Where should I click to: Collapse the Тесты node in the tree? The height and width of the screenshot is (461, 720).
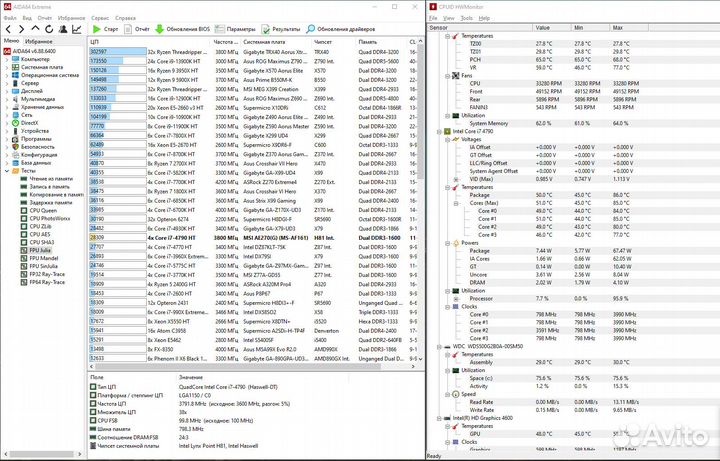(7, 170)
